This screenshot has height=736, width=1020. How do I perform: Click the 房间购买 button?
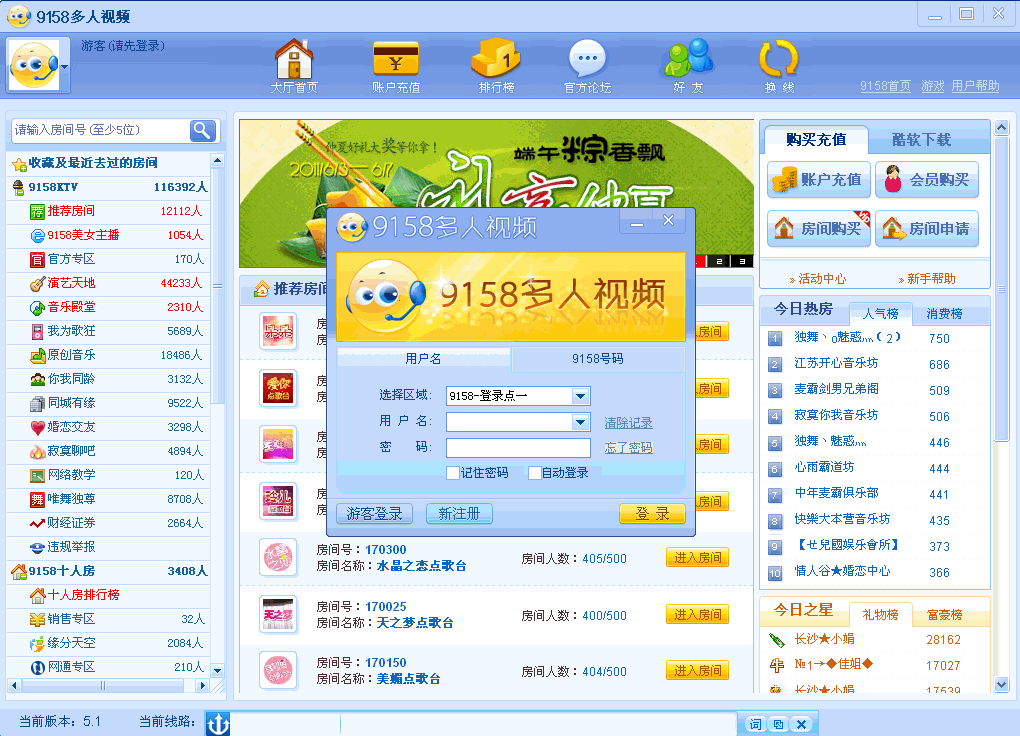click(819, 228)
